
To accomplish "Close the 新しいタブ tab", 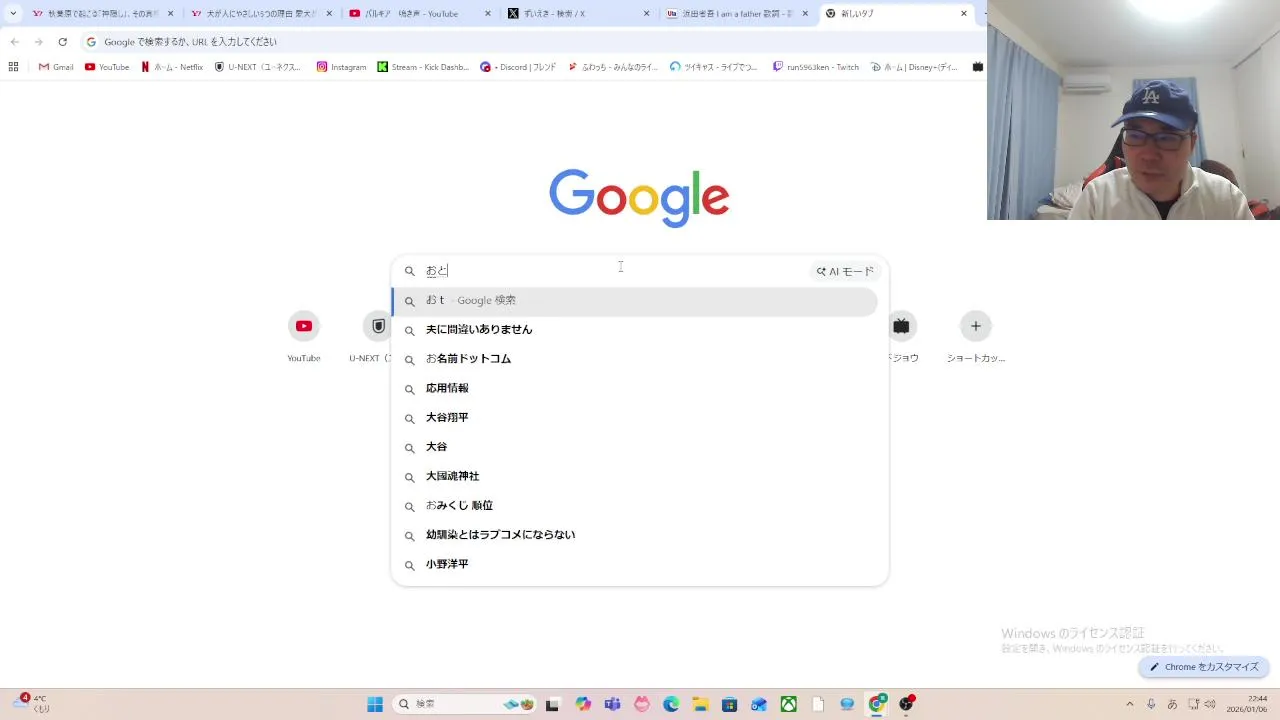I will coord(964,14).
